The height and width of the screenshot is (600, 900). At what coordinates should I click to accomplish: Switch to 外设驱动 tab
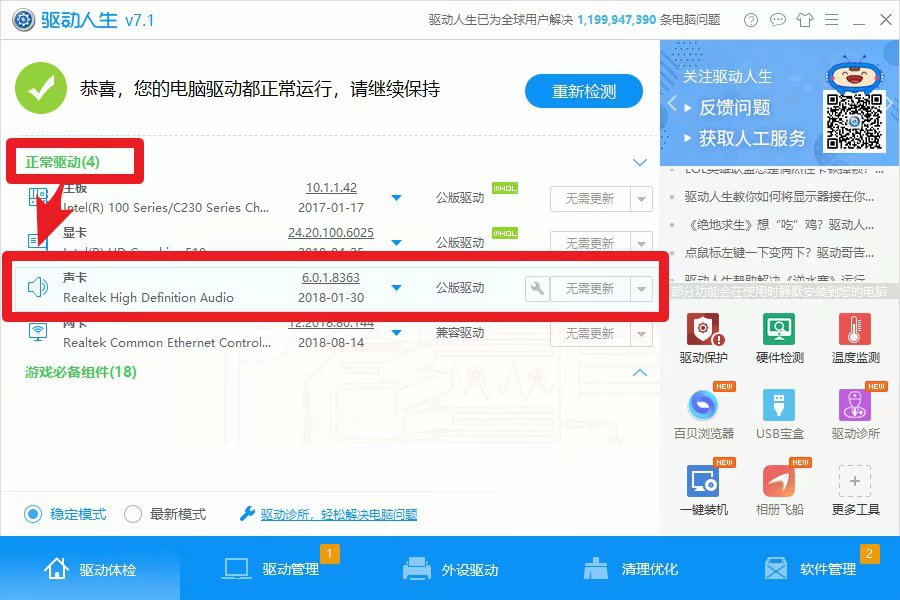450,568
